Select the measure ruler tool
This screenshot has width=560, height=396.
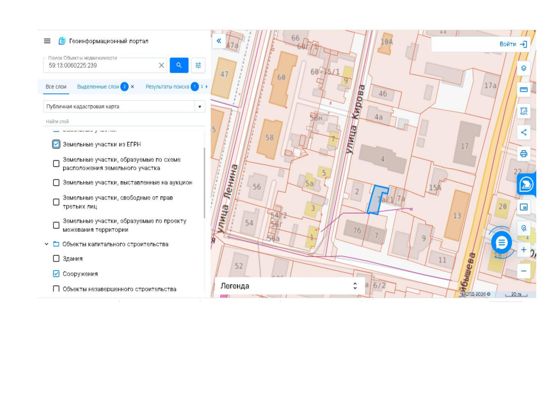click(x=524, y=90)
